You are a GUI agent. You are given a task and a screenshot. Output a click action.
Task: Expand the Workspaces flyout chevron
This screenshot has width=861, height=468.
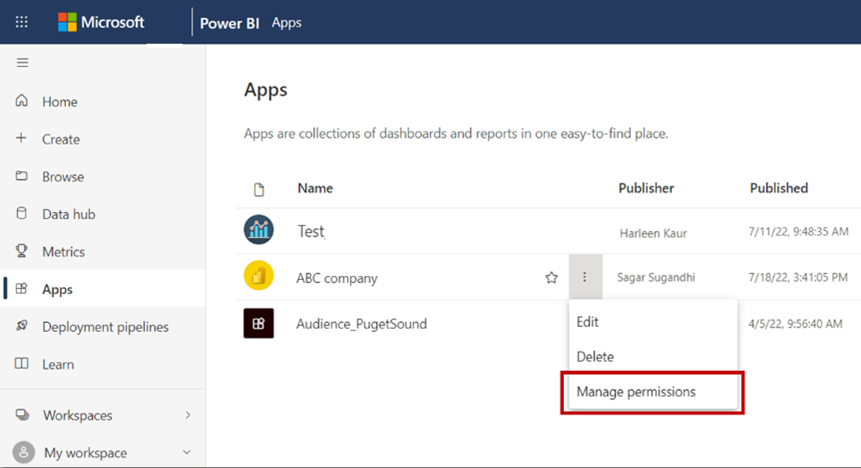coord(188,415)
